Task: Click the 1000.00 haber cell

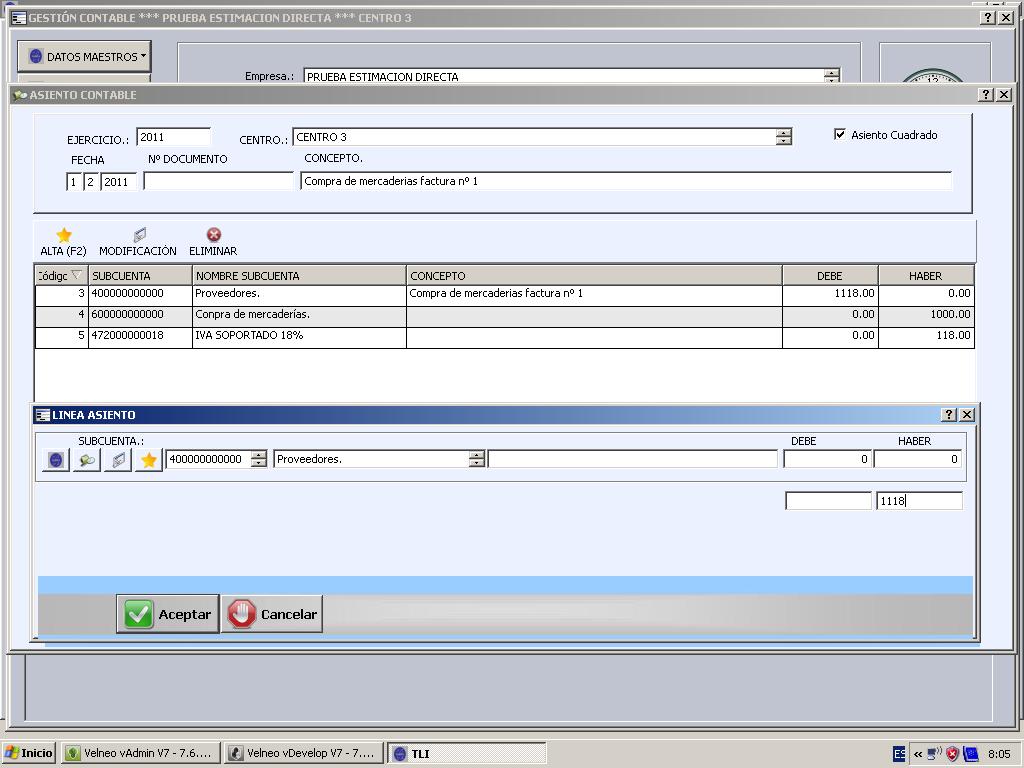Action: coord(926,315)
